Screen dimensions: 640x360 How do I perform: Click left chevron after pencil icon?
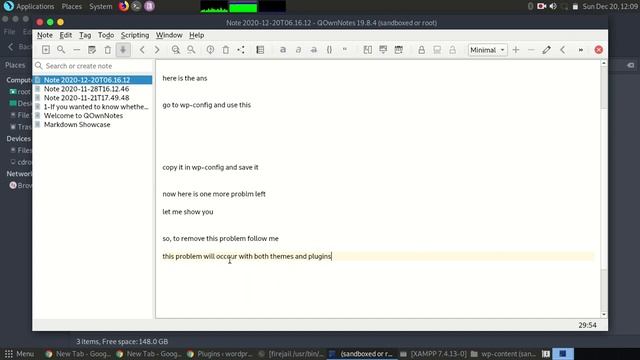coord(562,50)
